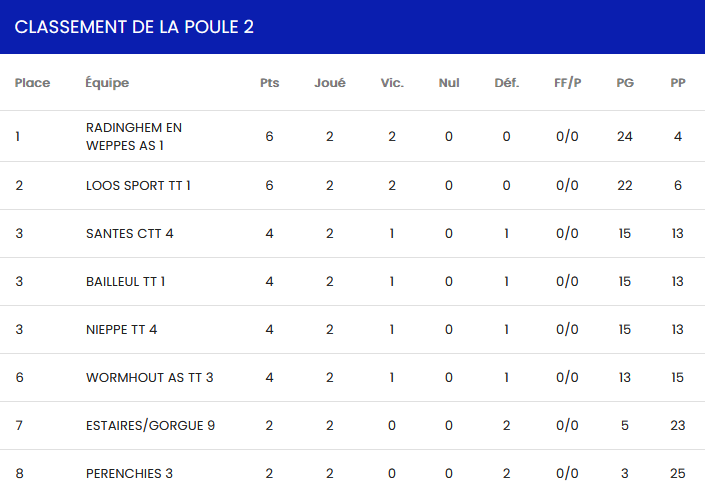Image resolution: width=705 pixels, height=497 pixels.
Task: Click the RADINGHEM EN WEPPES AS 1 team
Action: 134,136
